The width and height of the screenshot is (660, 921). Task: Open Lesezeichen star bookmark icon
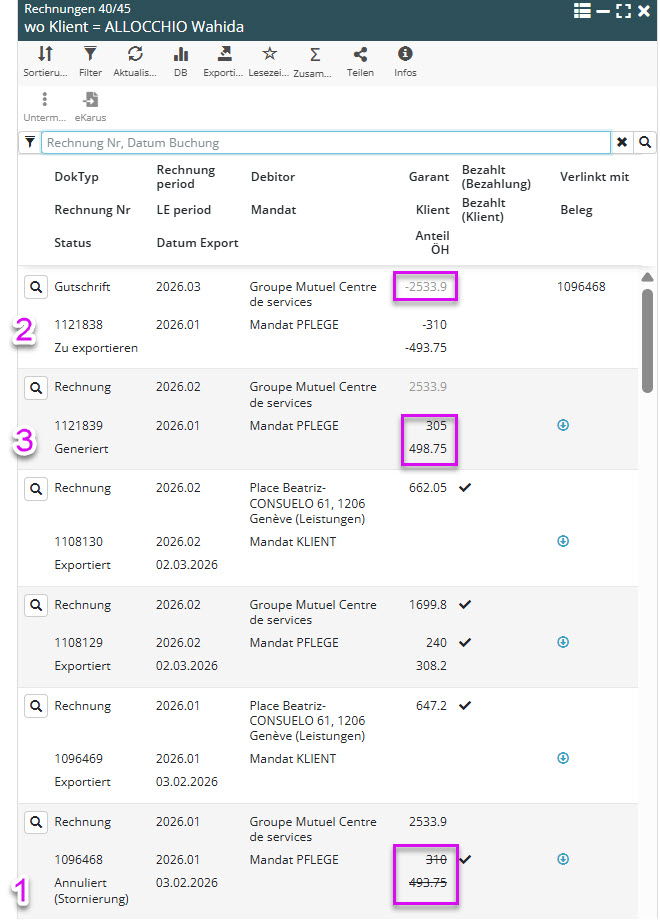[x=269, y=55]
